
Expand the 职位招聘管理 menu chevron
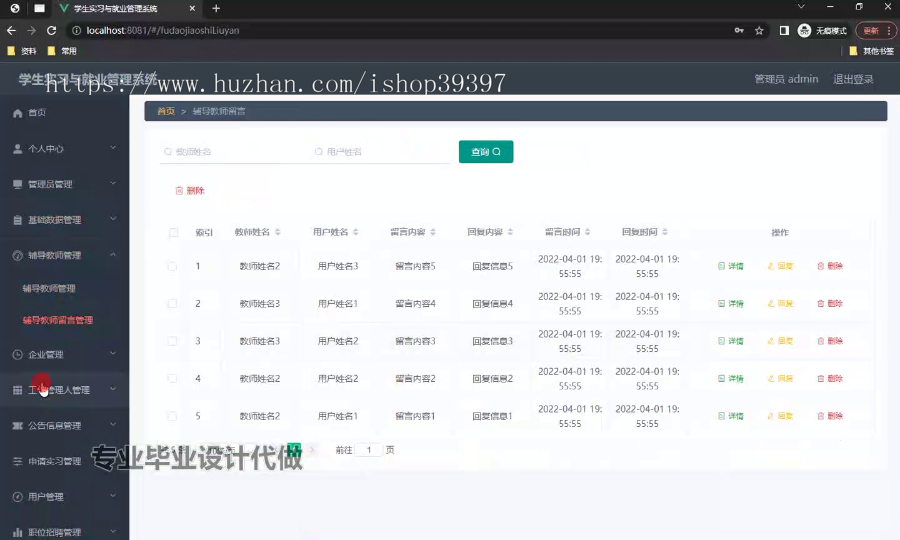tap(113, 532)
